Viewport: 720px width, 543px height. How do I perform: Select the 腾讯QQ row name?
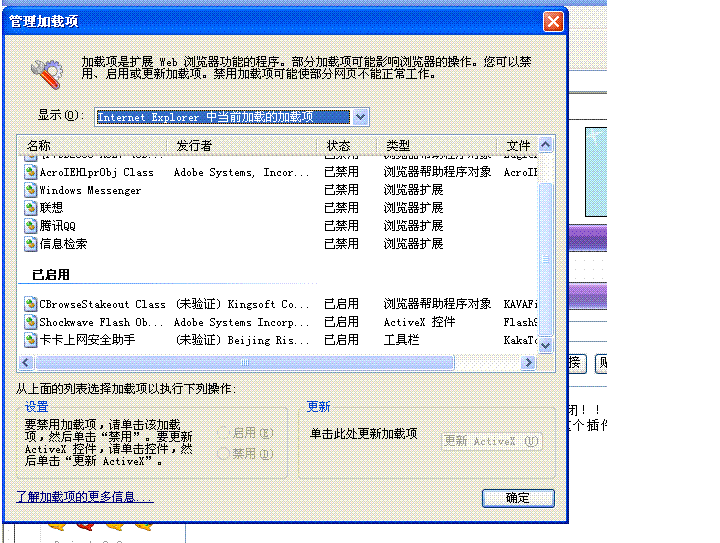(x=57, y=226)
